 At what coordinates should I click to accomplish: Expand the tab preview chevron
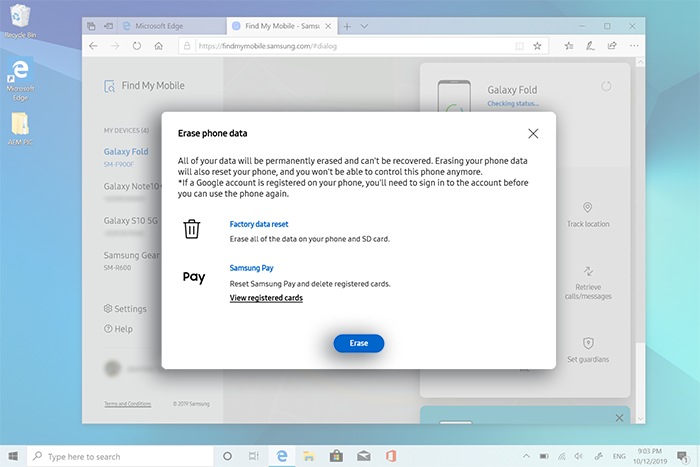tap(364, 26)
